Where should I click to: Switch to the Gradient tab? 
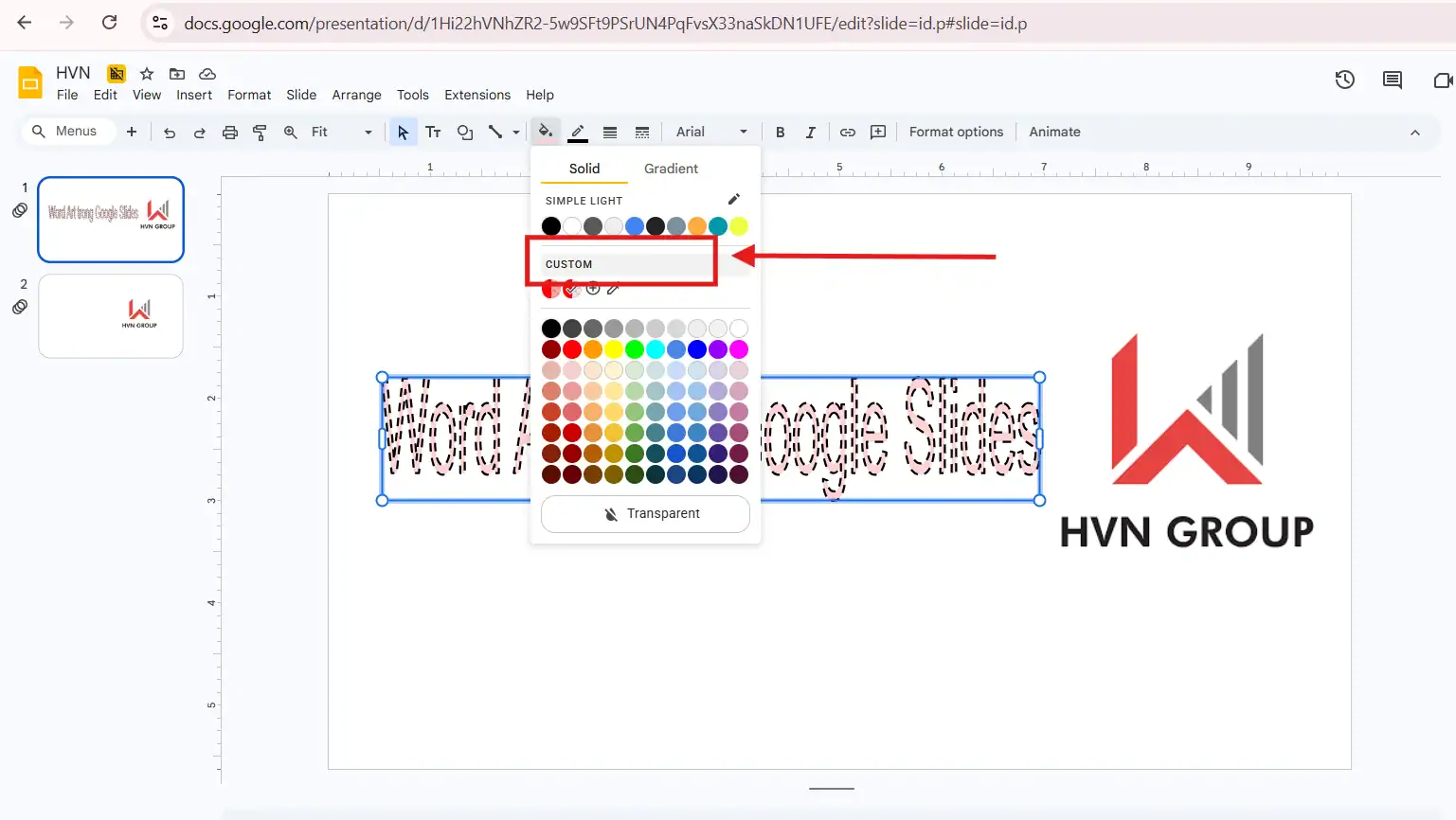671,169
